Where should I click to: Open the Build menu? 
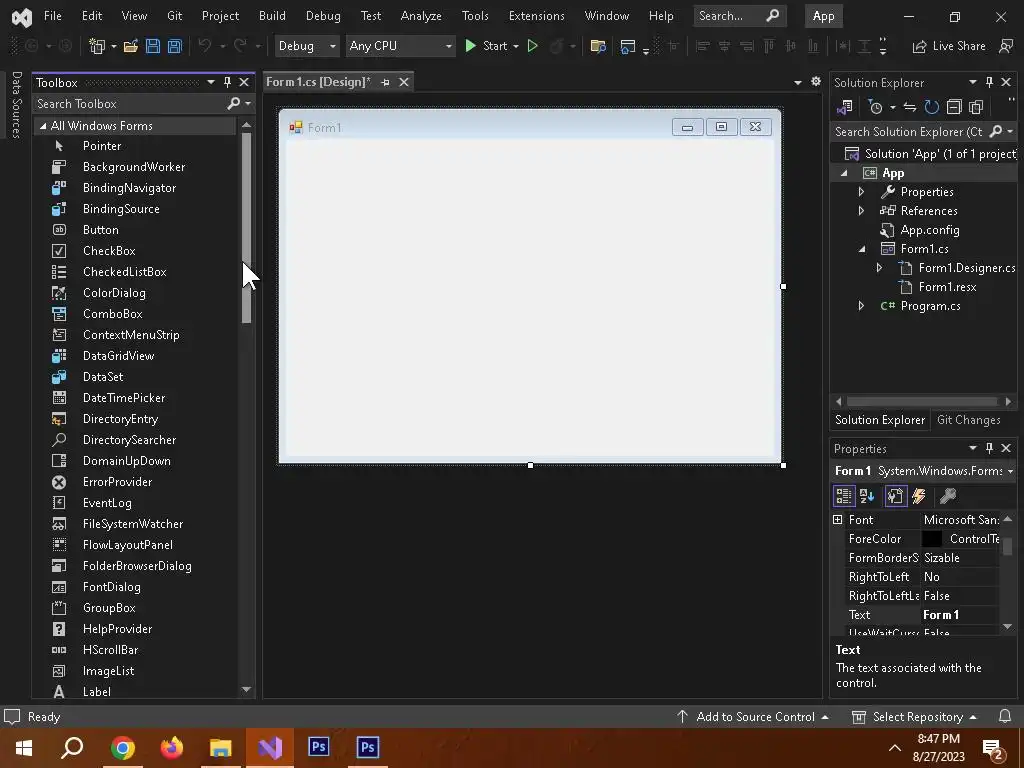pyautogui.click(x=272, y=16)
